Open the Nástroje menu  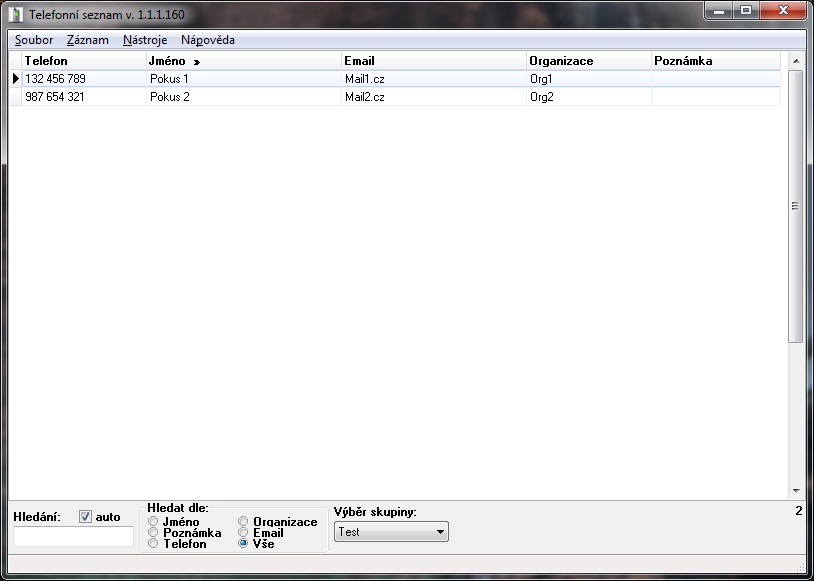(x=145, y=40)
